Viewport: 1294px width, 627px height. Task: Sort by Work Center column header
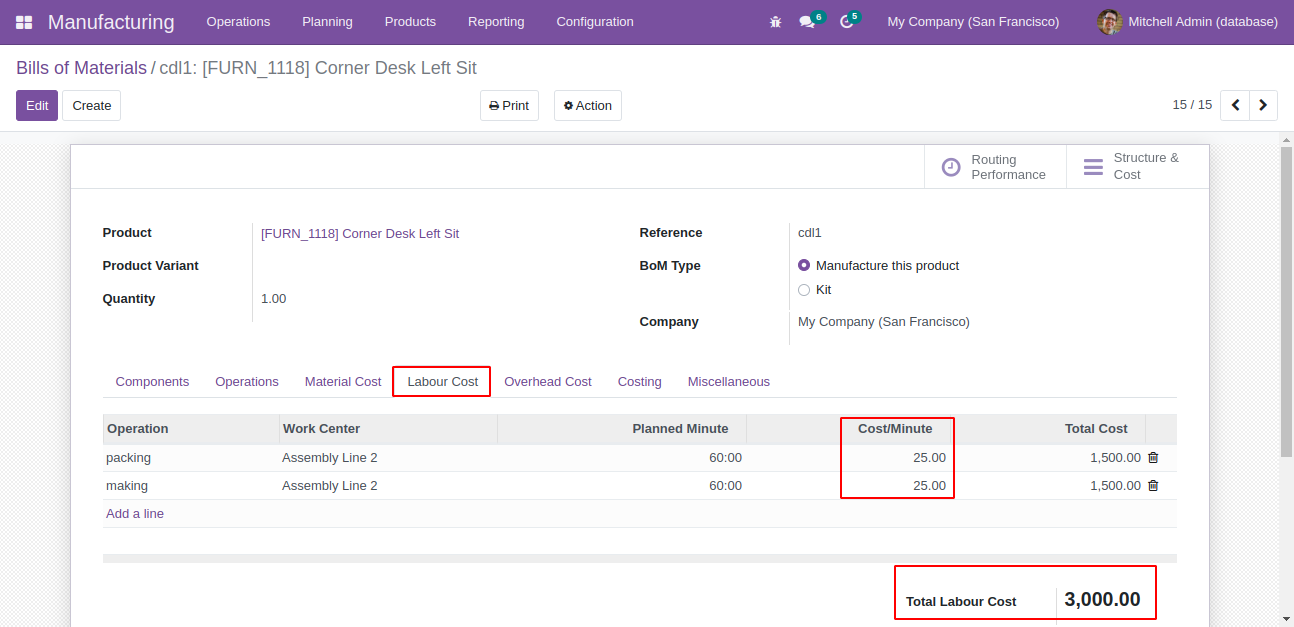[x=388, y=429]
